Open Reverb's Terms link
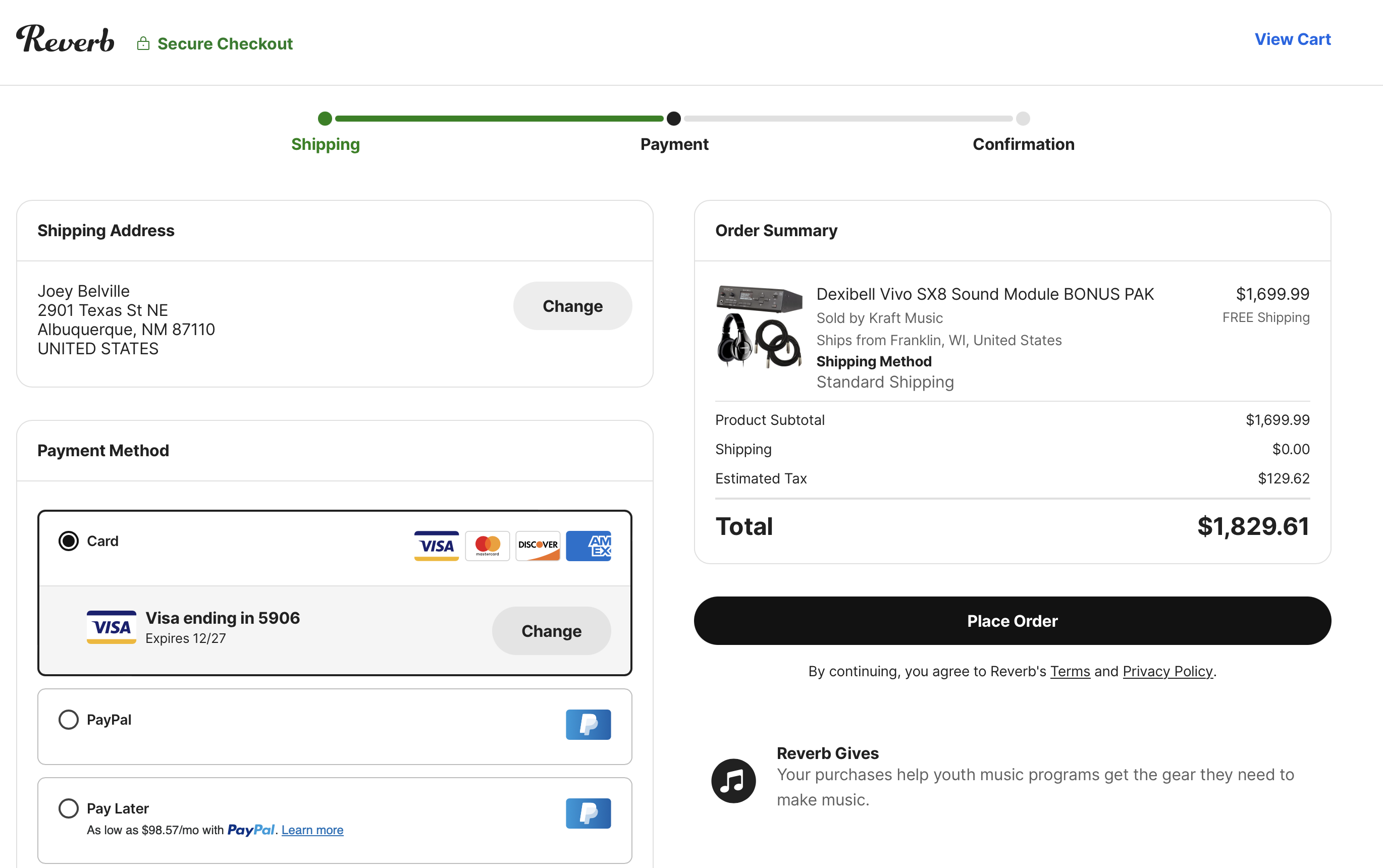 [x=1070, y=671]
